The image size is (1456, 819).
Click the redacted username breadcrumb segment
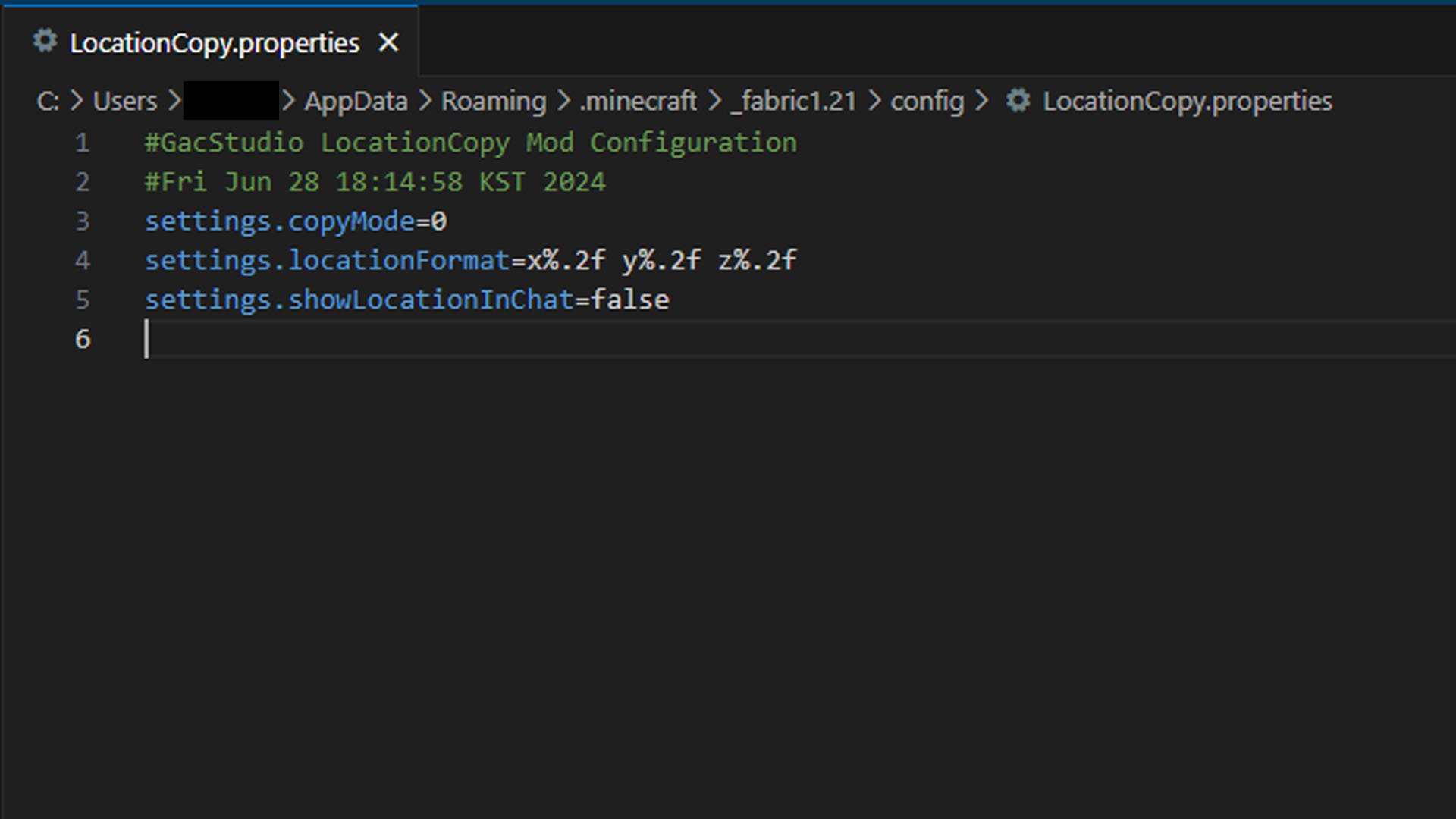click(x=231, y=101)
